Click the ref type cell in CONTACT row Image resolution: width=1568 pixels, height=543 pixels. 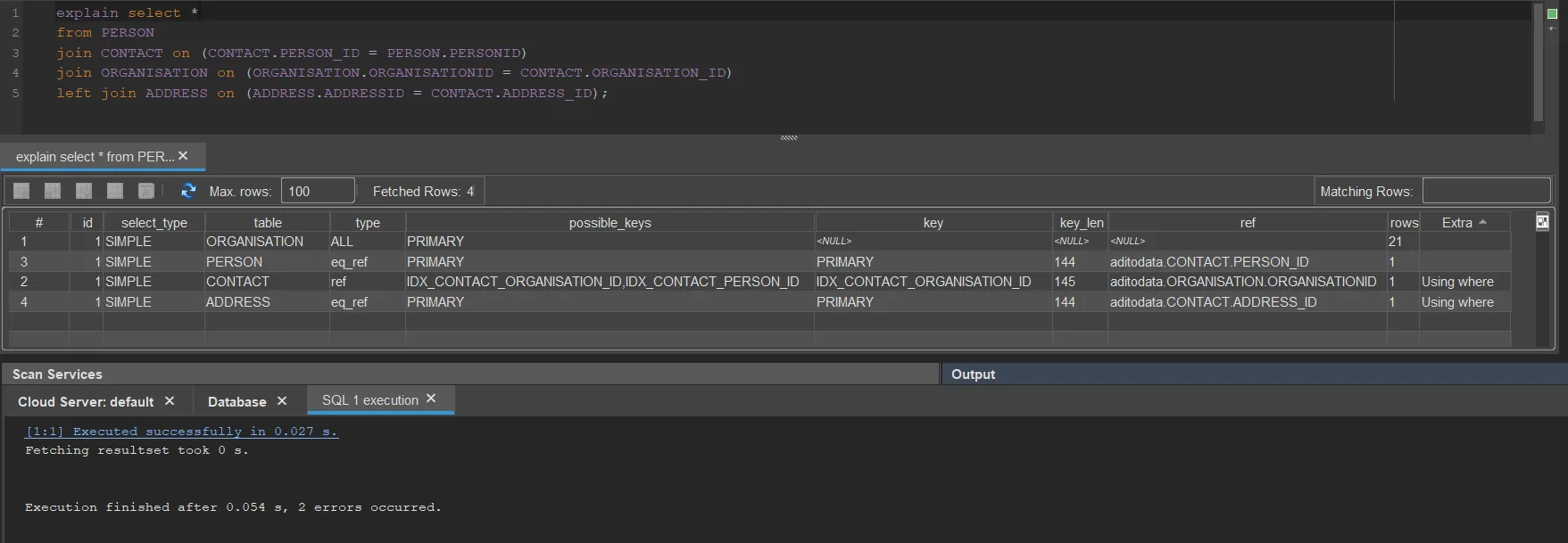tap(368, 282)
